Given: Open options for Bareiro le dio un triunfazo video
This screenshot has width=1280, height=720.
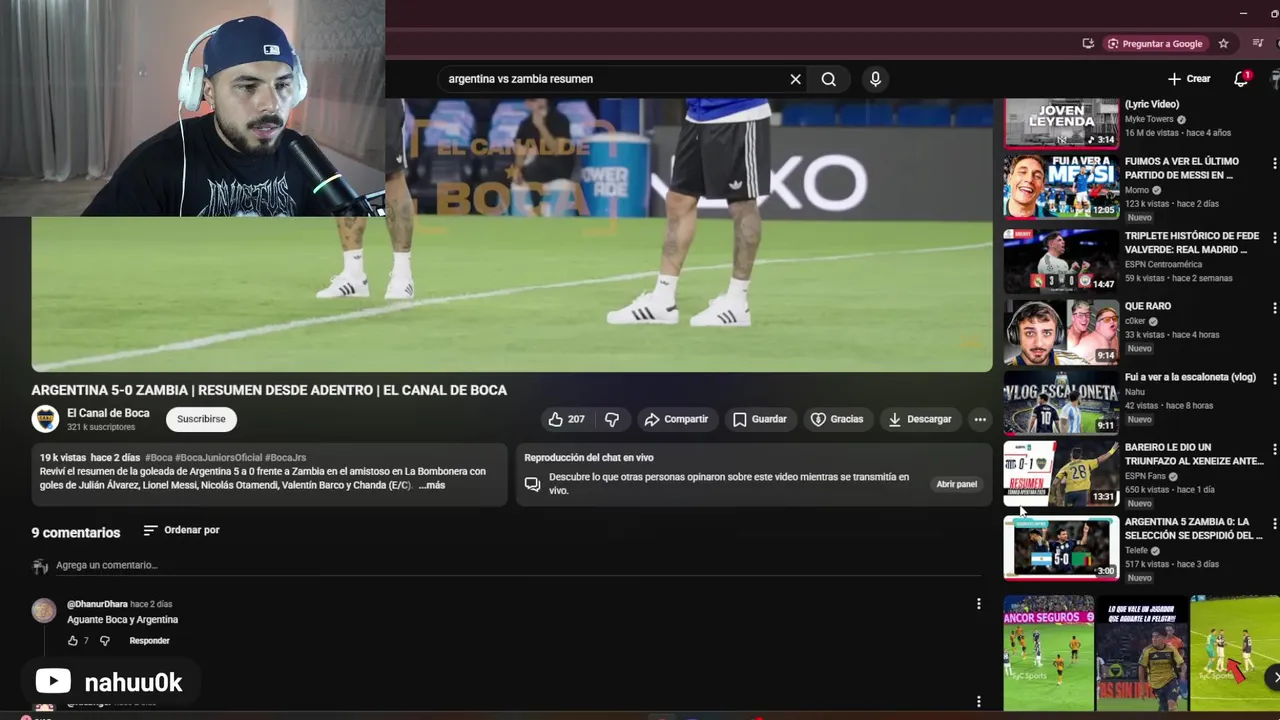Looking at the screenshot, I should [1274, 449].
